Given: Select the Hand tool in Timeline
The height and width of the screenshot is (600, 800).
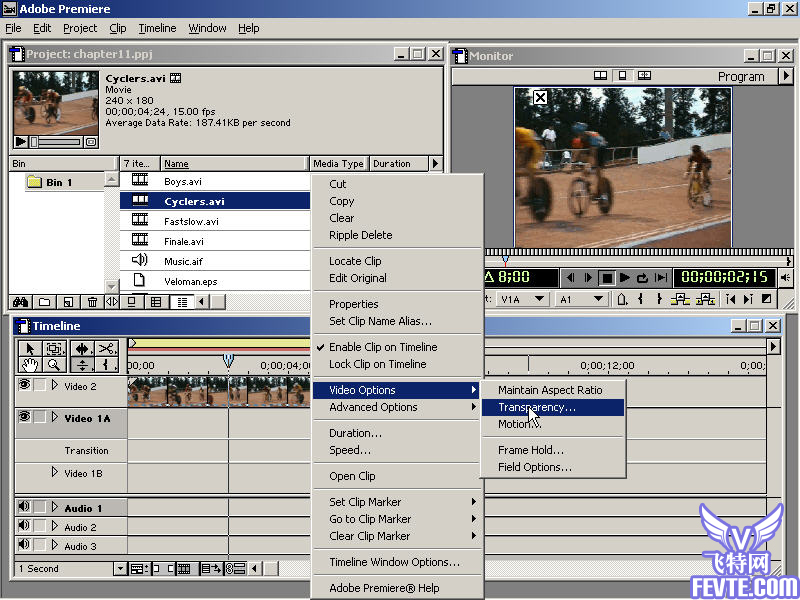Looking at the screenshot, I should (x=30, y=366).
